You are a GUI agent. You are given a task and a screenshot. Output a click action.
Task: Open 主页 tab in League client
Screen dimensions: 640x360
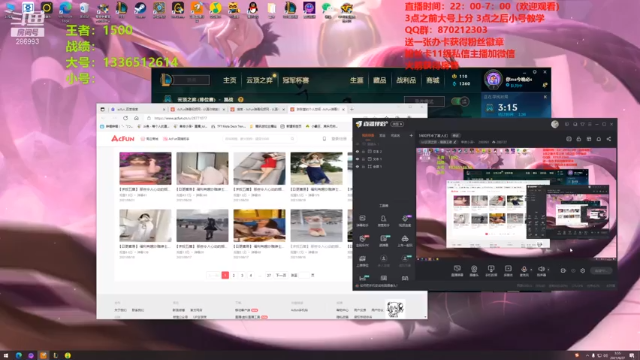(229, 80)
